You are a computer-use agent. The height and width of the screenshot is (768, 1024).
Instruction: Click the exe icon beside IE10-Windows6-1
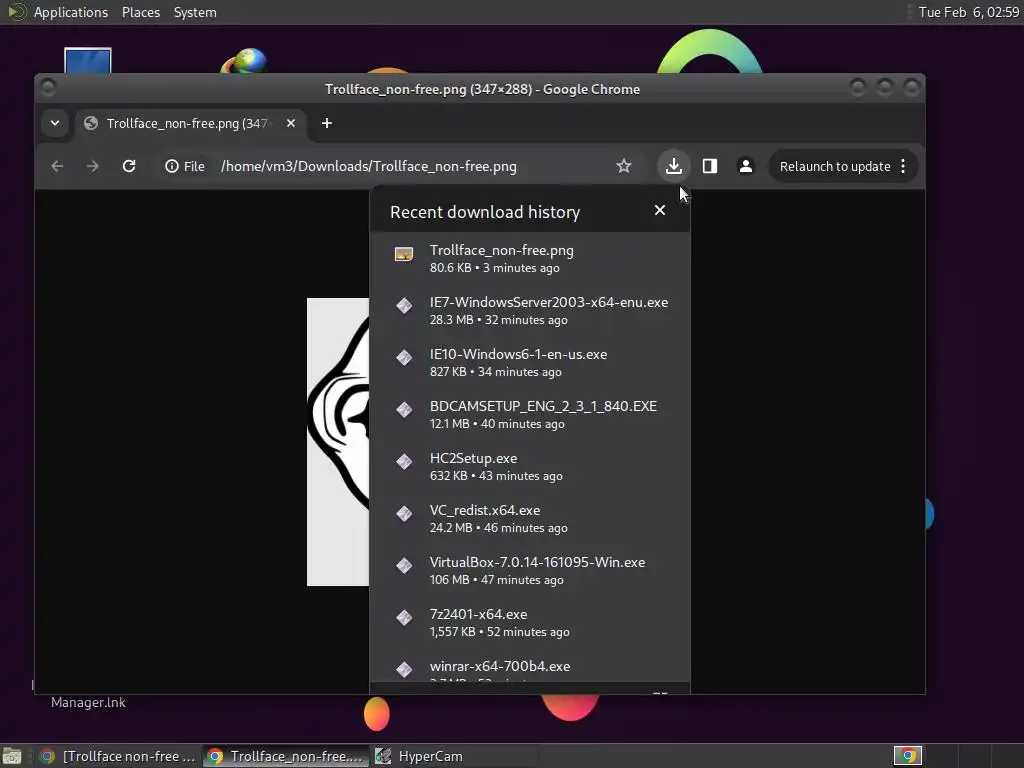click(x=404, y=357)
